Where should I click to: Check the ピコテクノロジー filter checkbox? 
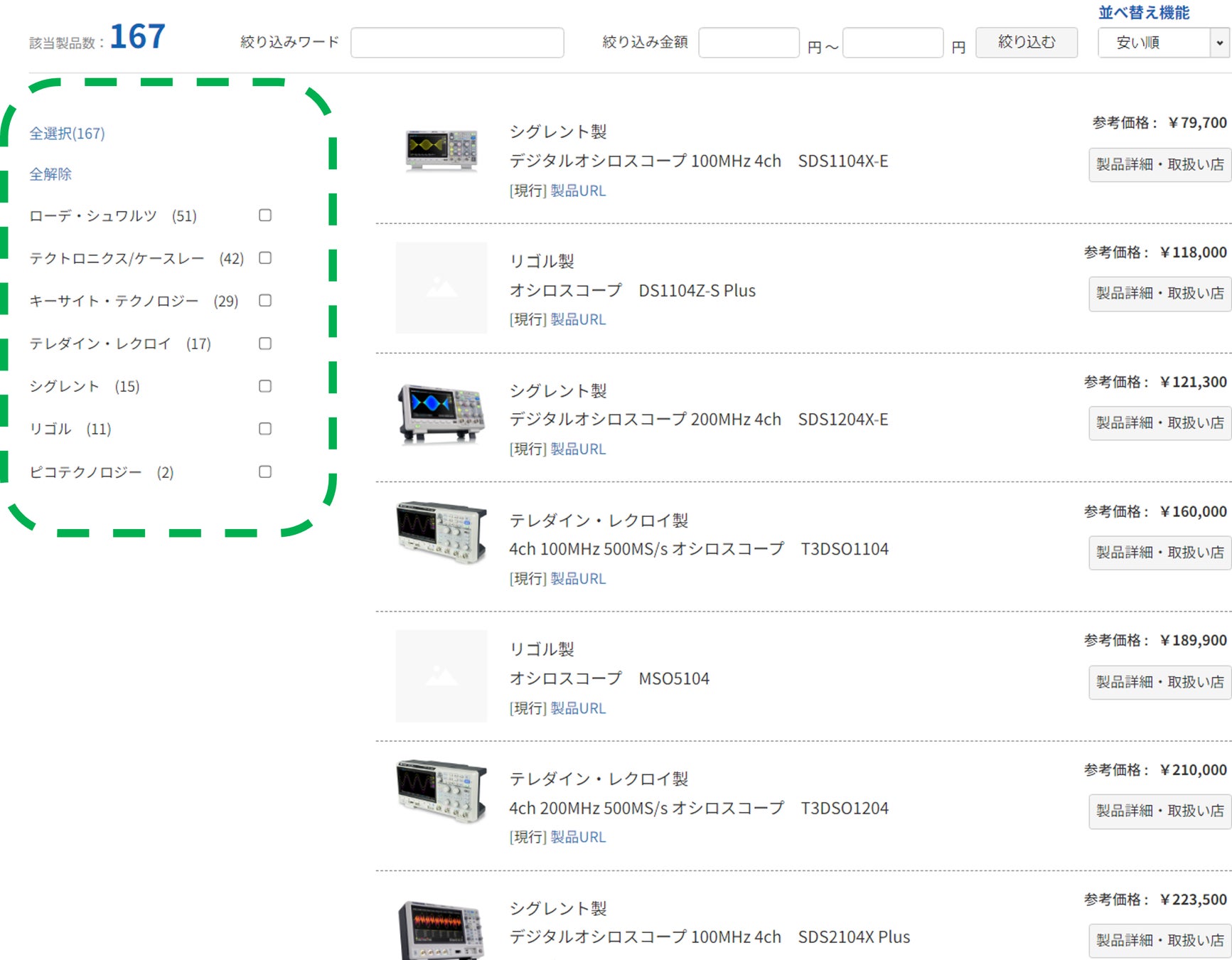pyautogui.click(x=265, y=471)
